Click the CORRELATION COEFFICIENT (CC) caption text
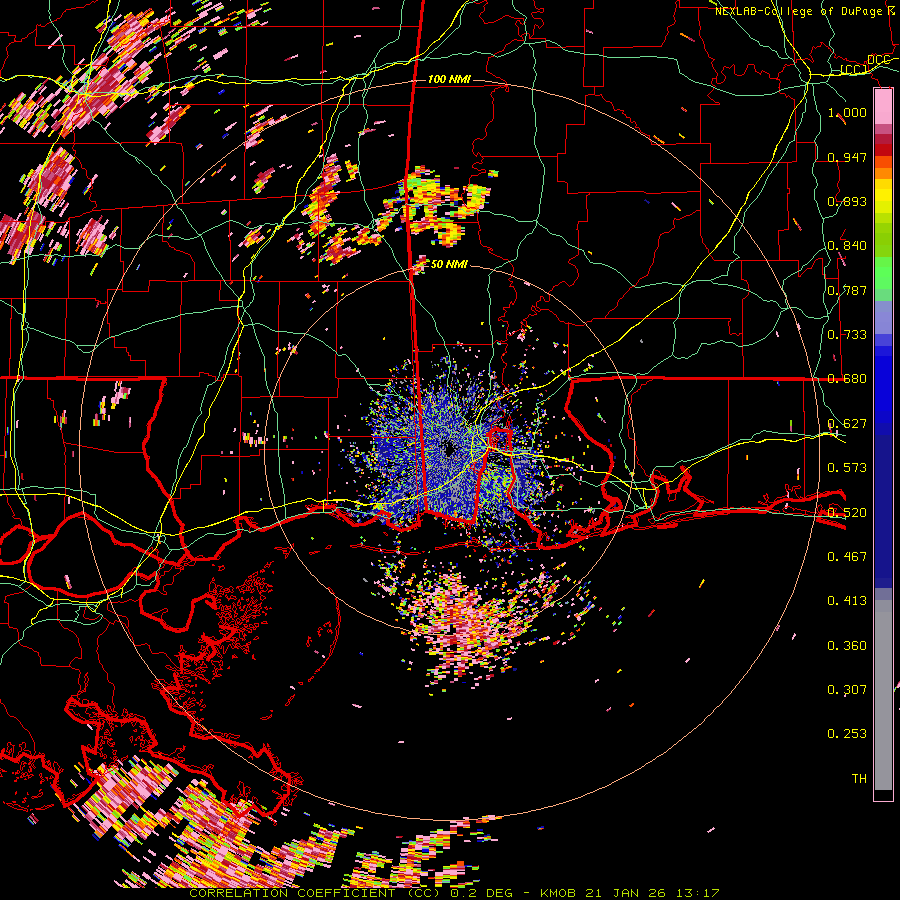Image resolution: width=900 pixels, height=900 pixels. [x=314, y=893]
